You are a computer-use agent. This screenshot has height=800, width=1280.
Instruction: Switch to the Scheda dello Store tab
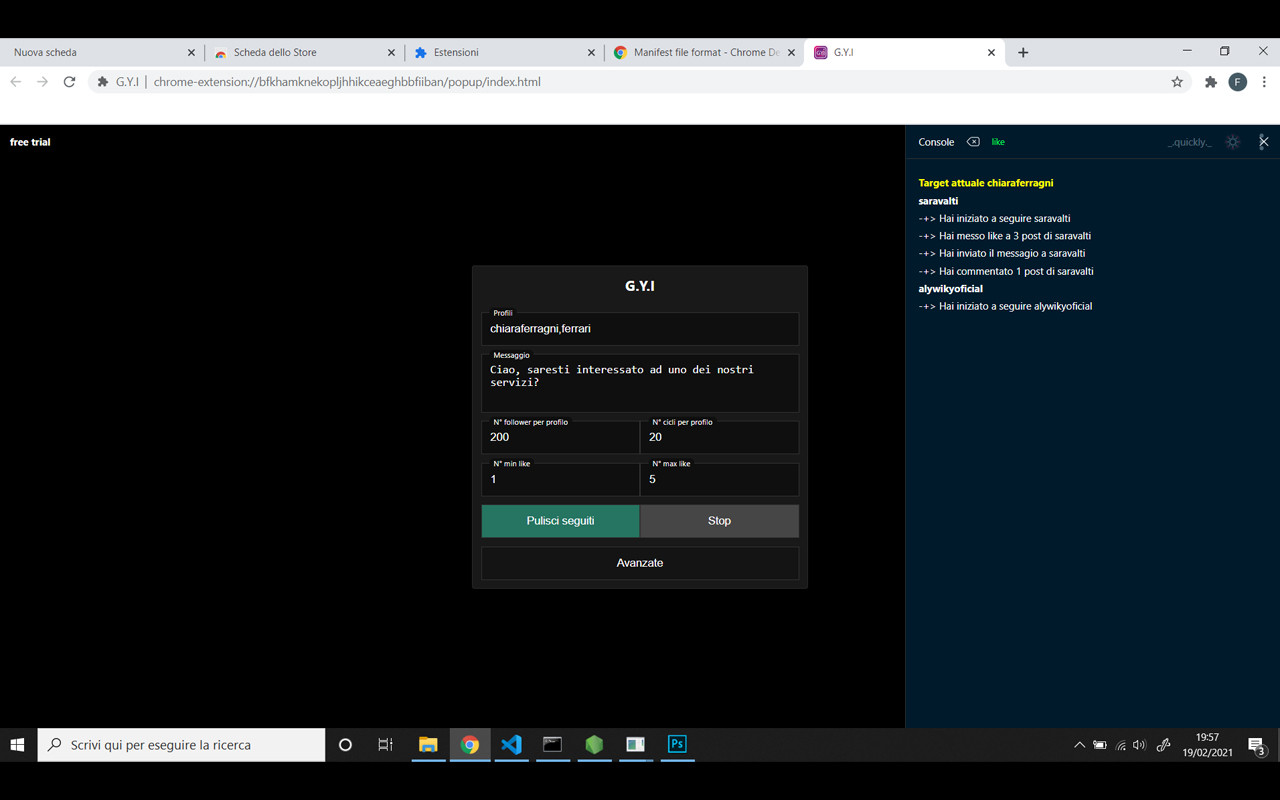point(300,52)
